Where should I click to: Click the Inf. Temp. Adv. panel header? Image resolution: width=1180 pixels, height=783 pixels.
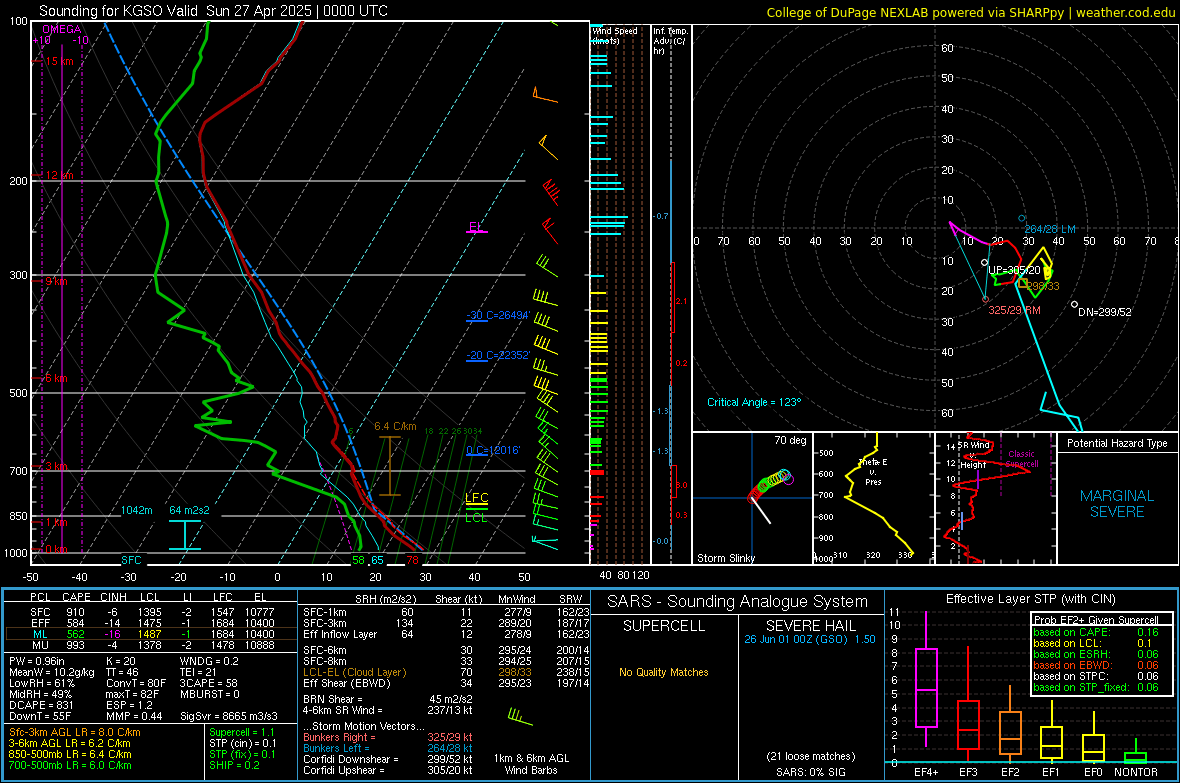[x=670, y=41]
